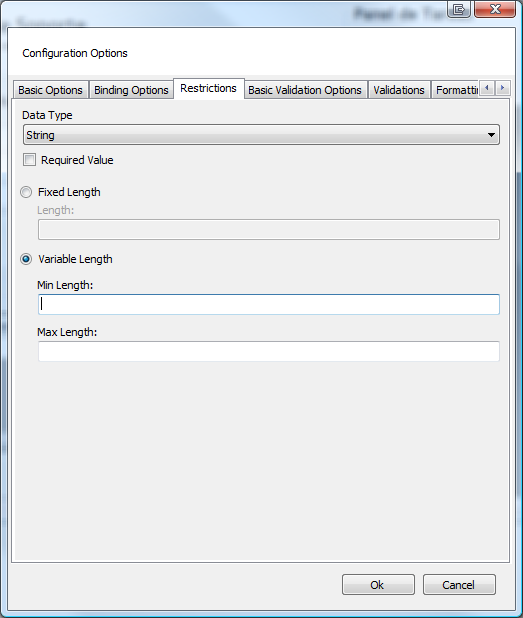Click the disabled Length field under Fixed Length

click(x=269, y=229)
